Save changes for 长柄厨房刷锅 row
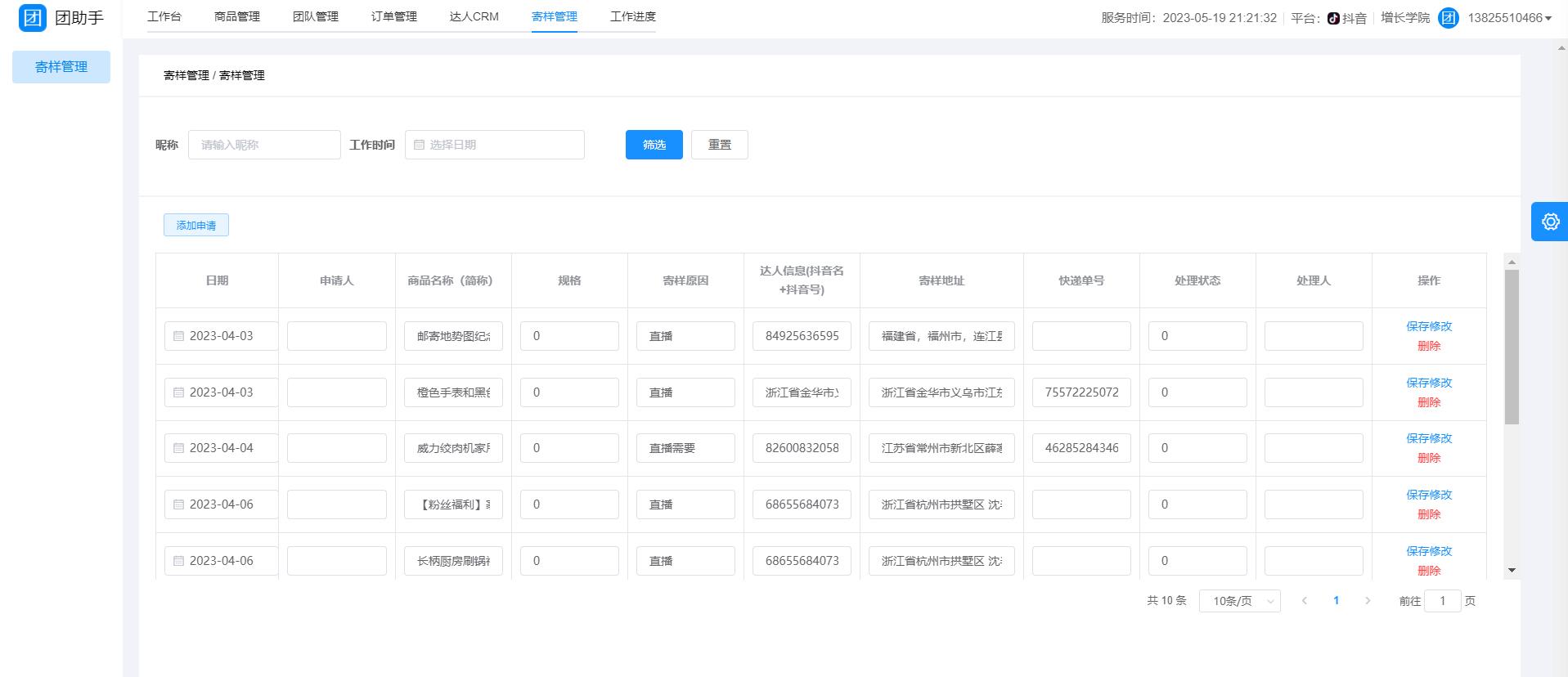Image resolution: width=1568 pixels, height=677 pixels. 1429,551
